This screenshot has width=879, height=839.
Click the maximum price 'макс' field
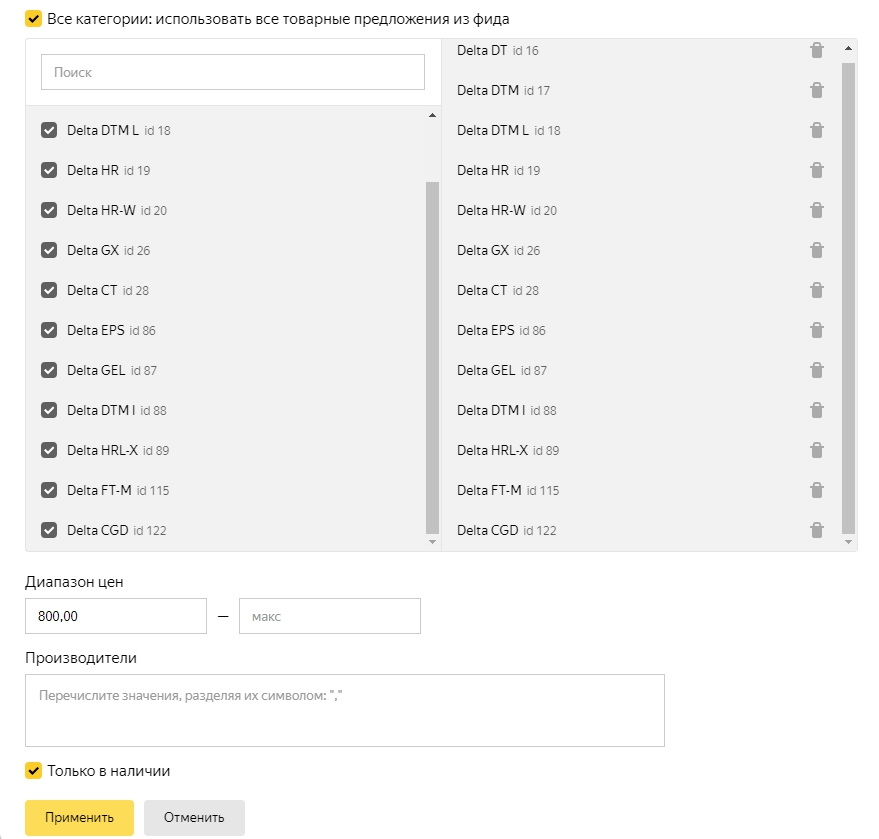tap(329, 616)
